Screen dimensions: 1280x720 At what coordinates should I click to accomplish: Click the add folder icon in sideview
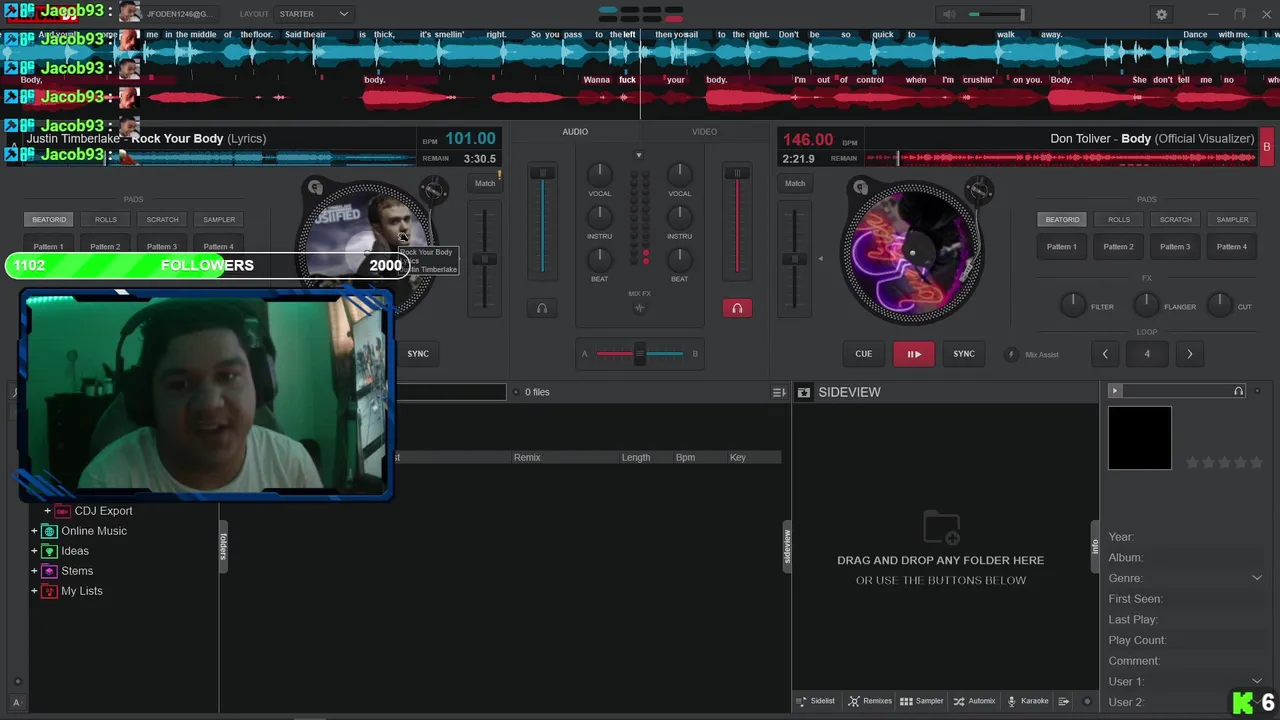pyautogui.click(x=941, y=527)
